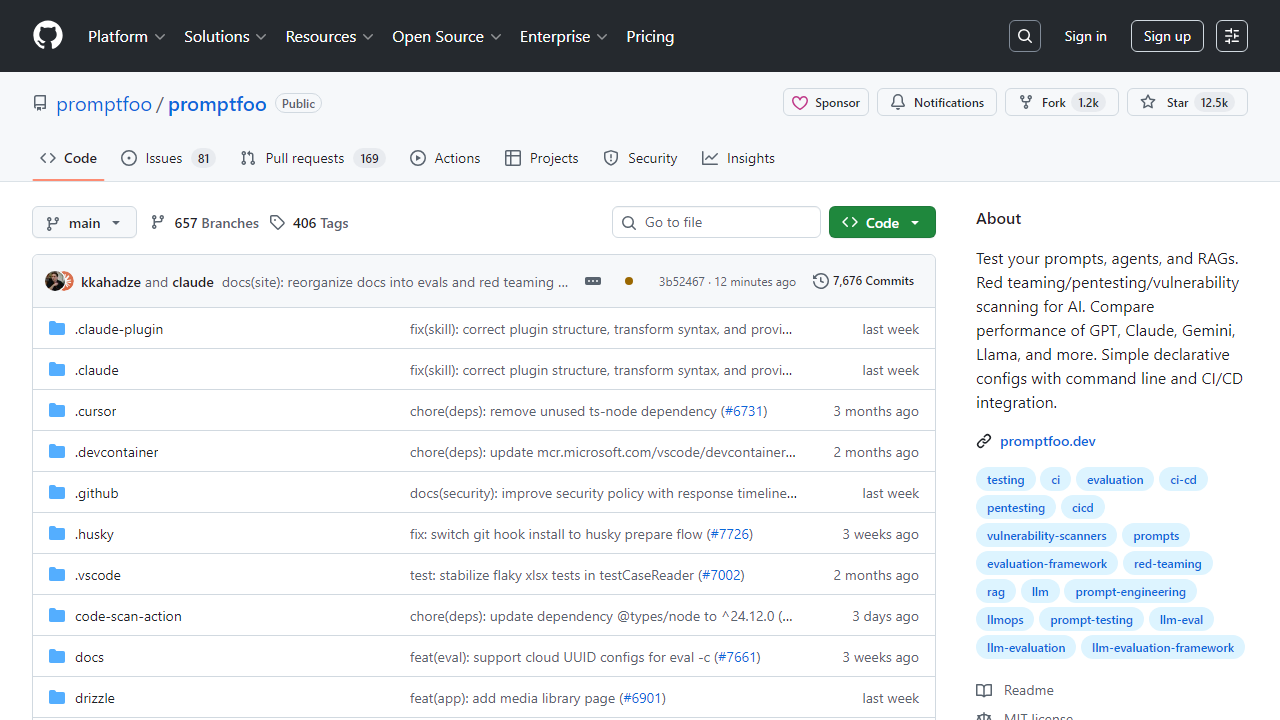Click the folder icon for code-scan-action
1280x720 pixels.
coord(57,616)
